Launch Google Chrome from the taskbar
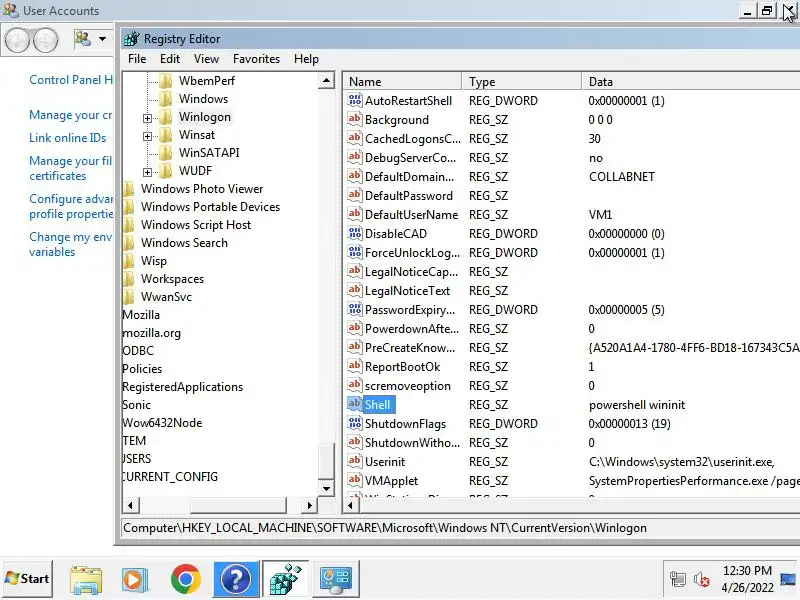Viewport: 800px width, 600px height. click(x=186, y=580)
